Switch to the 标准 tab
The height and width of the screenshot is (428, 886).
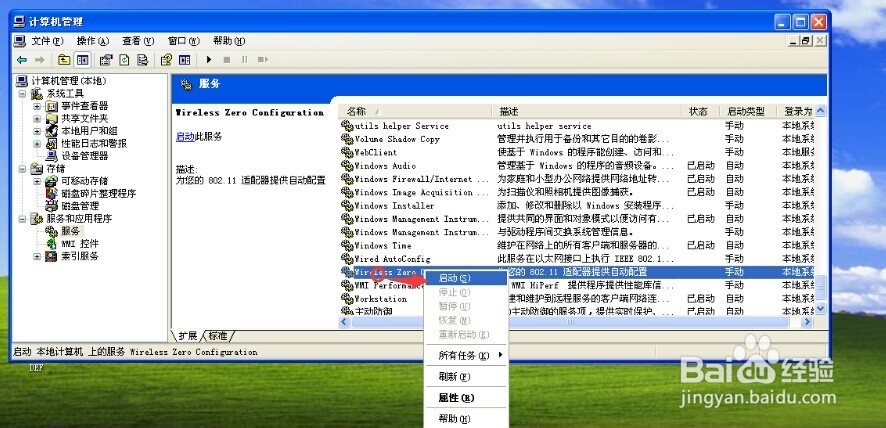(218, 336)
